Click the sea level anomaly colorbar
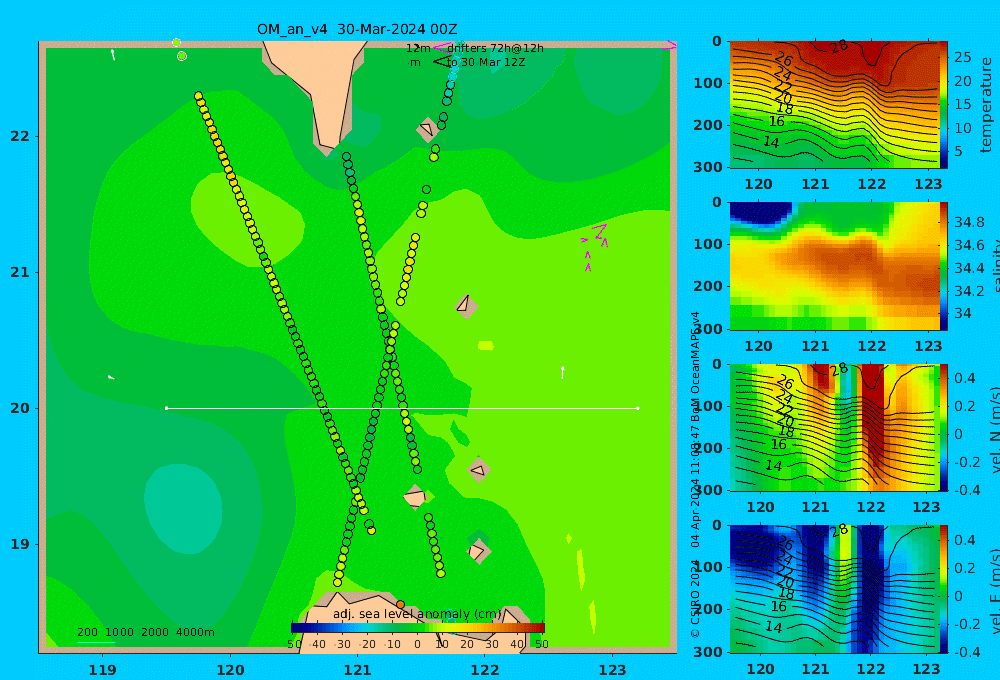 click(418, 628)
